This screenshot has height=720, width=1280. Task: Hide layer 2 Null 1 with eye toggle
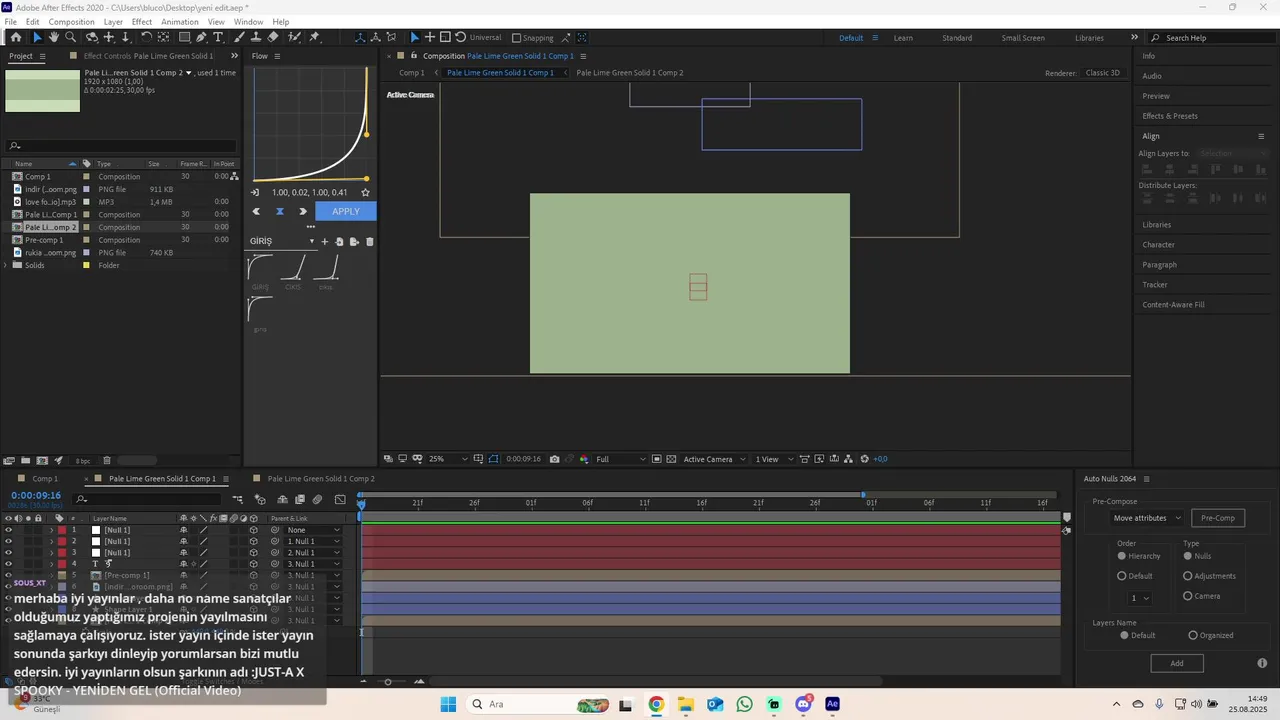pos(9,541)
